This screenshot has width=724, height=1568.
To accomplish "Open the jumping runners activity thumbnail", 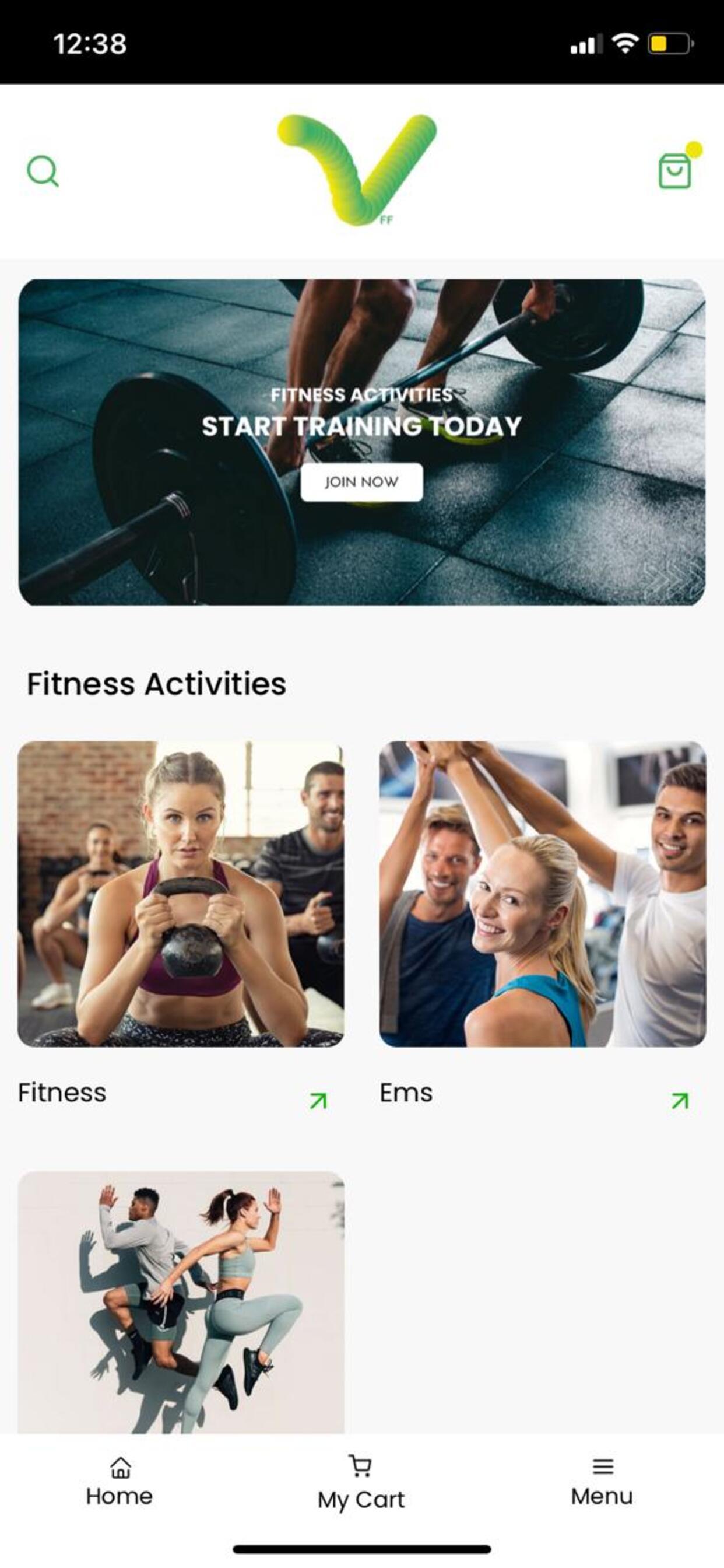I will (x=181, y=1302).
